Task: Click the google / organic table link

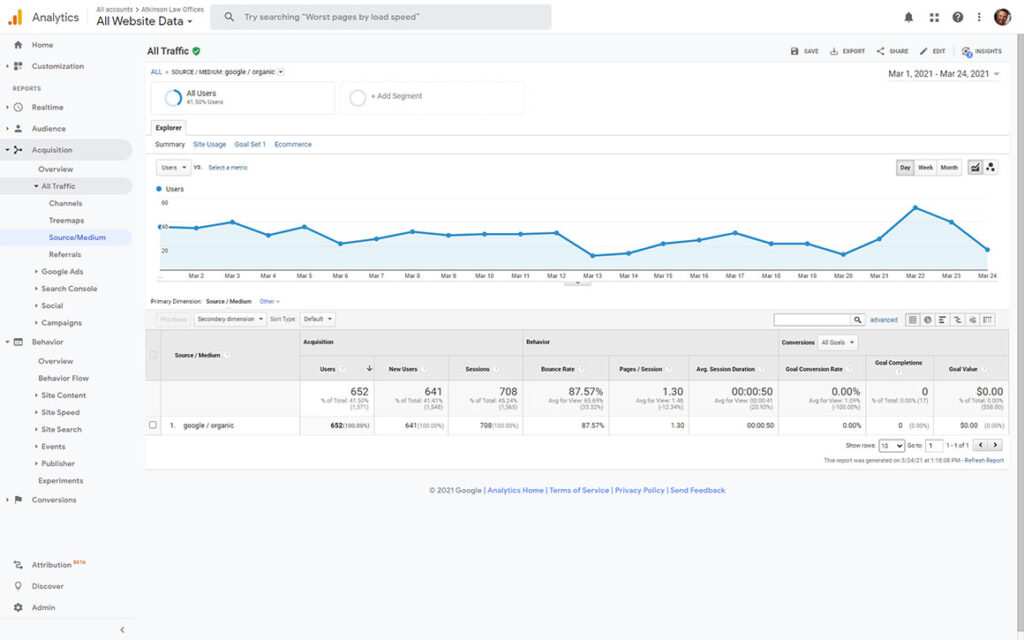Action: (208, 425)
